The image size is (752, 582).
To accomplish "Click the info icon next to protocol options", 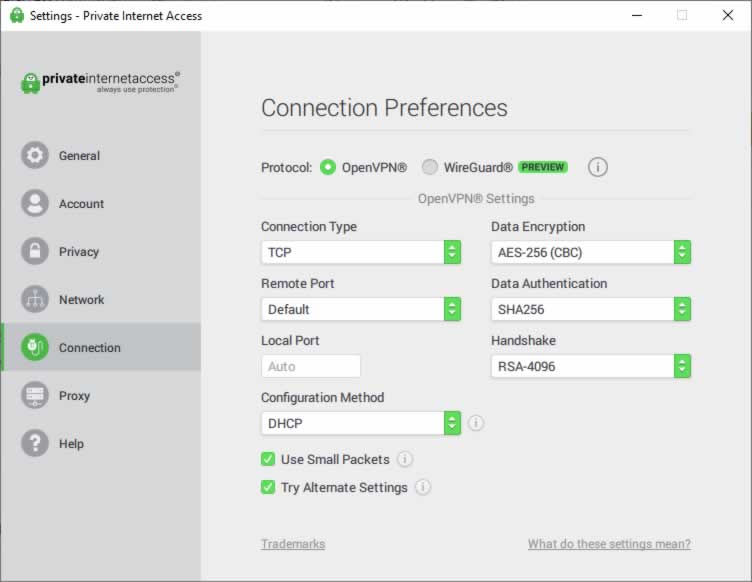I will tap(598, 167).
